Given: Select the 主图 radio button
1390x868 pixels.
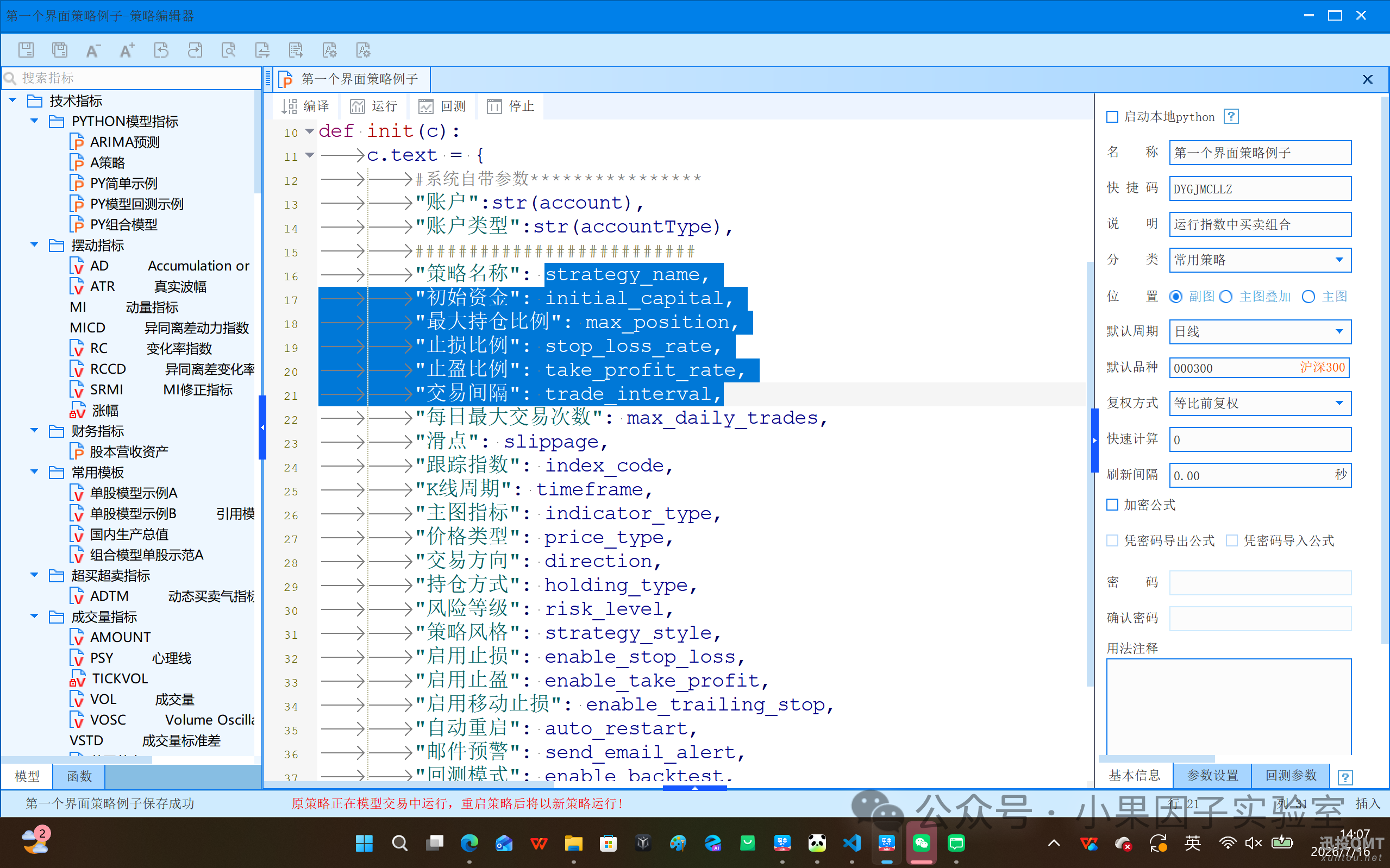Looking at the screenshot, I should pyautogui.click(x=1308, y=297).
